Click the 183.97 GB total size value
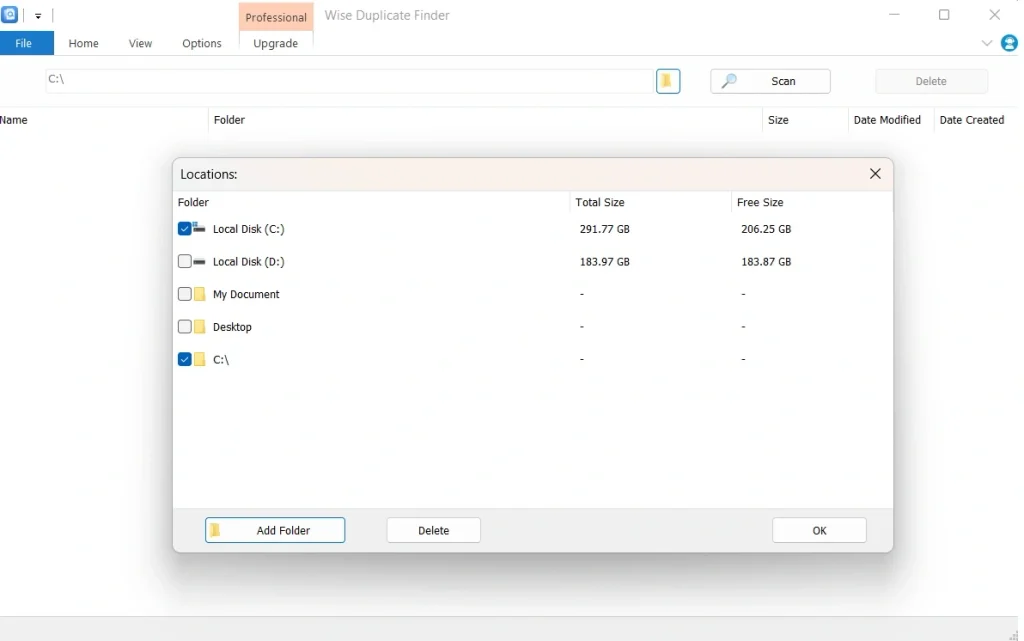The image size is (1024, 641). 605,262
